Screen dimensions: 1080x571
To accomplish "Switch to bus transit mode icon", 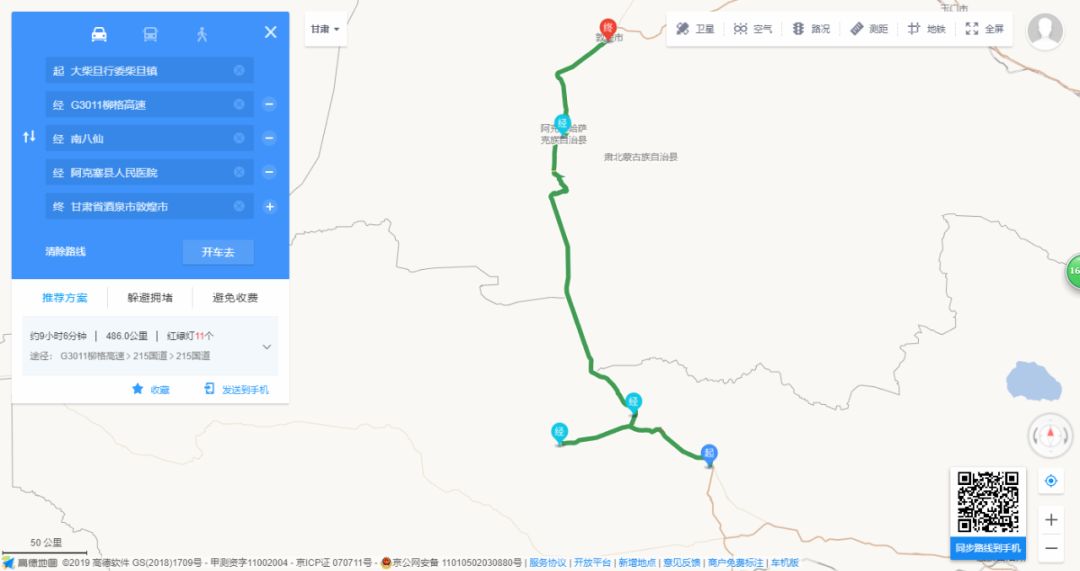I will pyautogui.click(x=150, y=34).
